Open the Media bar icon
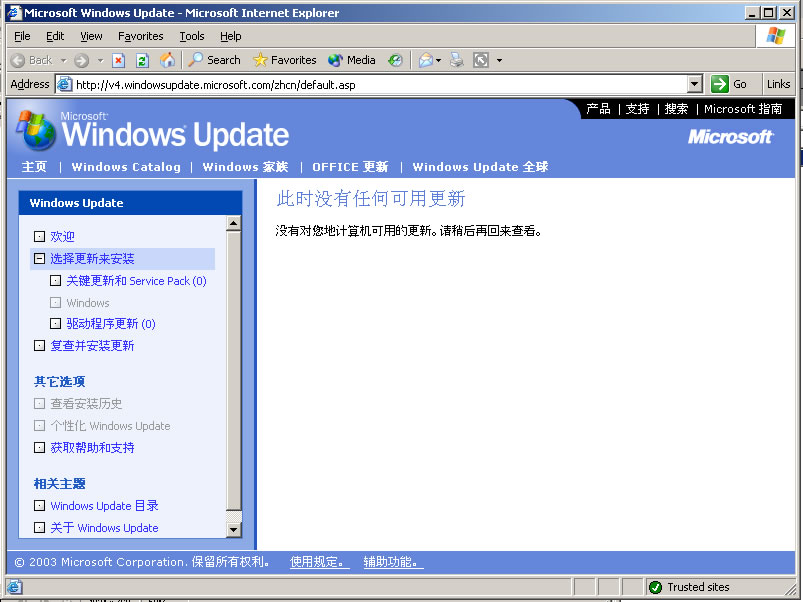 point(335,60)
